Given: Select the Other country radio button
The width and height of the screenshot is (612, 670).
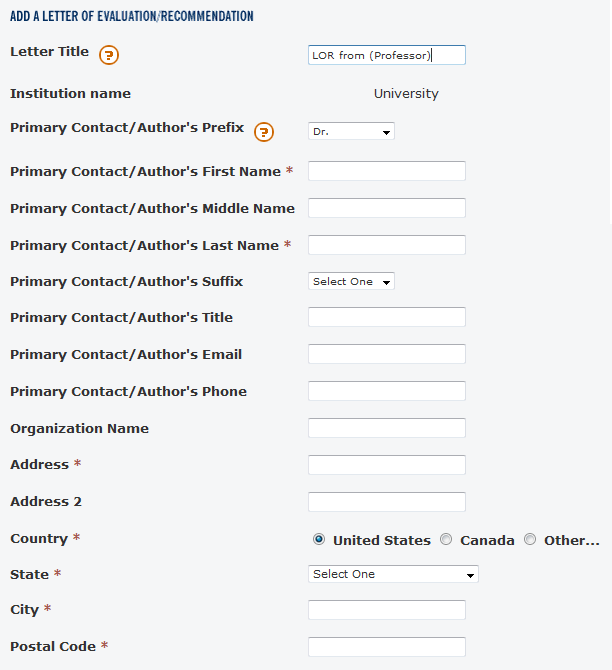Looking at the screenshot, I should tap(530, 539).
